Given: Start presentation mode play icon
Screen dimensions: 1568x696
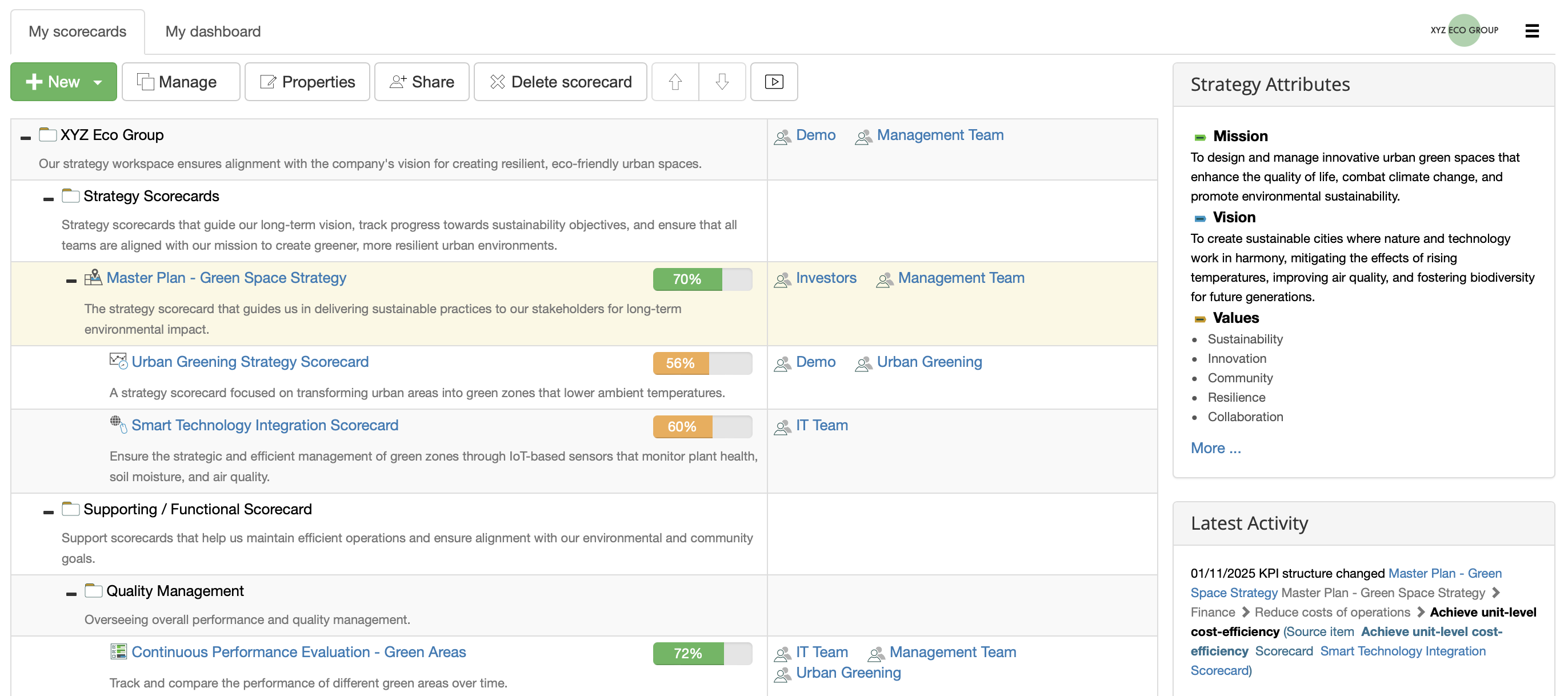Looking at the screenshot, I should pos(774,82).
